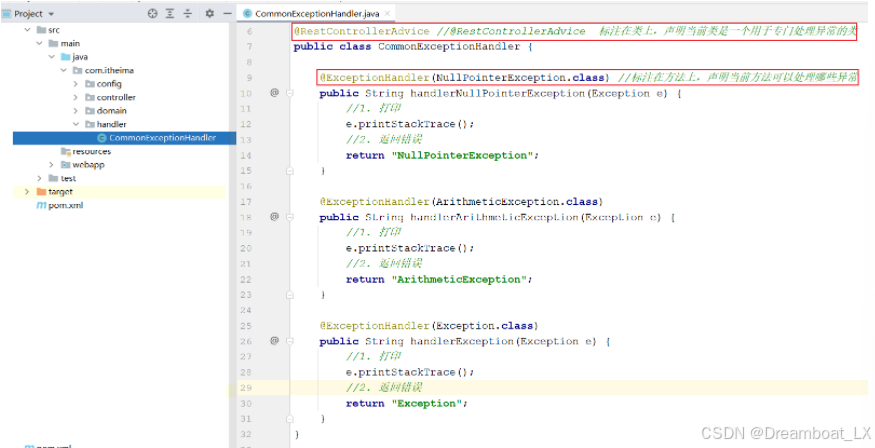
Task: Click gutter icon on line 10
Action: coord(274,93)
